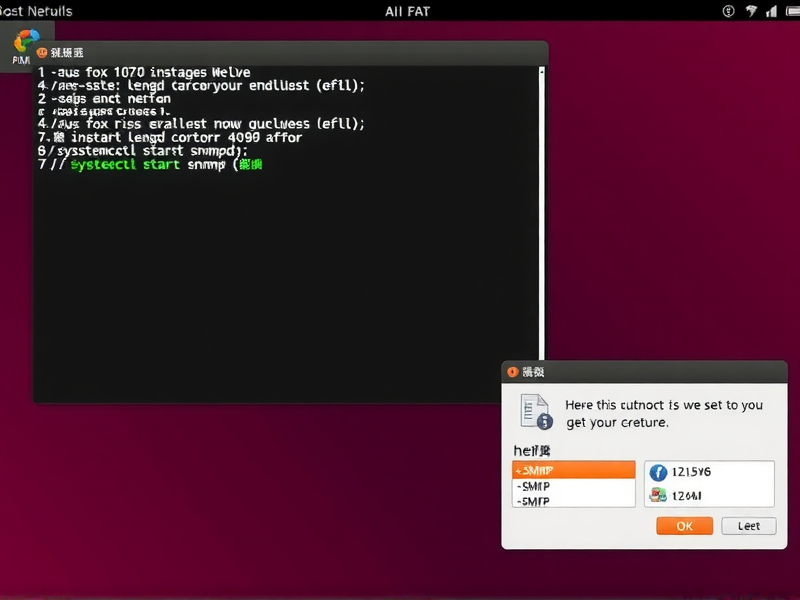
Task: Select the blue round icon beside 1215Y6
Action: (658, 472)
